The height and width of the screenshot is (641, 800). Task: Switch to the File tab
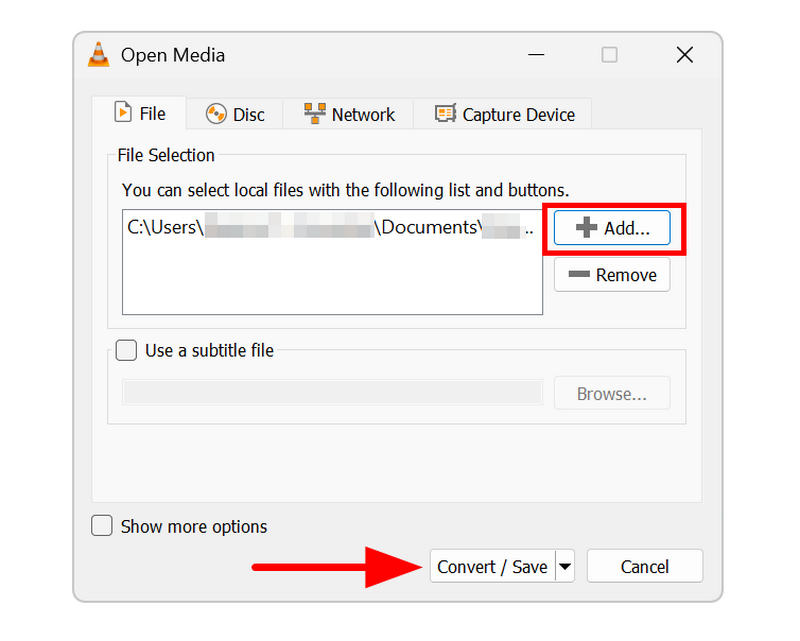[139, 113]
